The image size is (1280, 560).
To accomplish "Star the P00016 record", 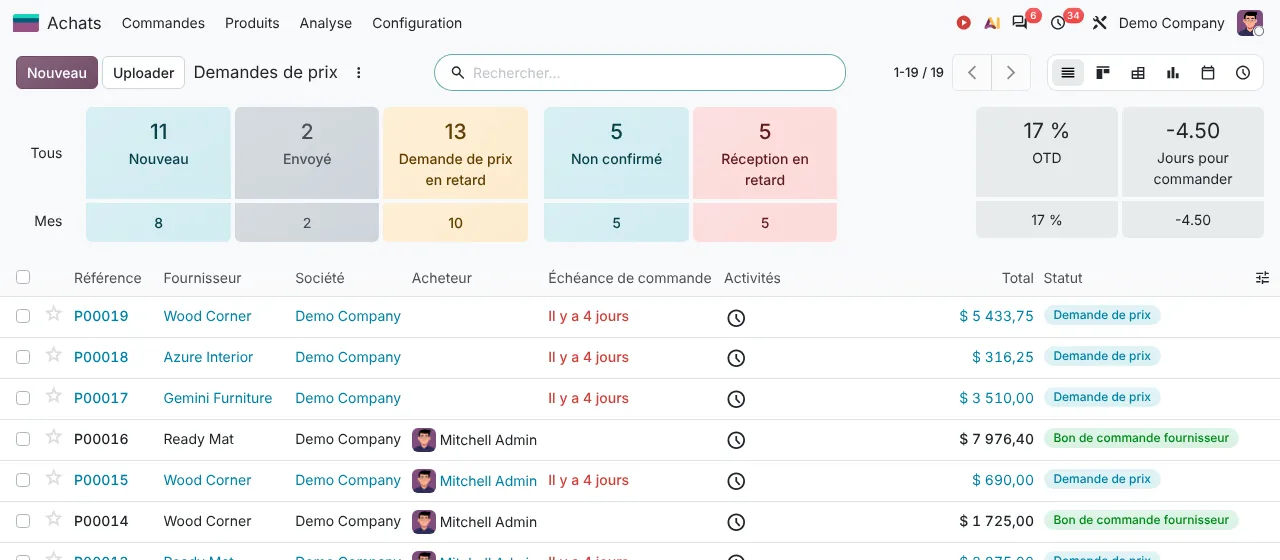I will click(x=54, y=437).
